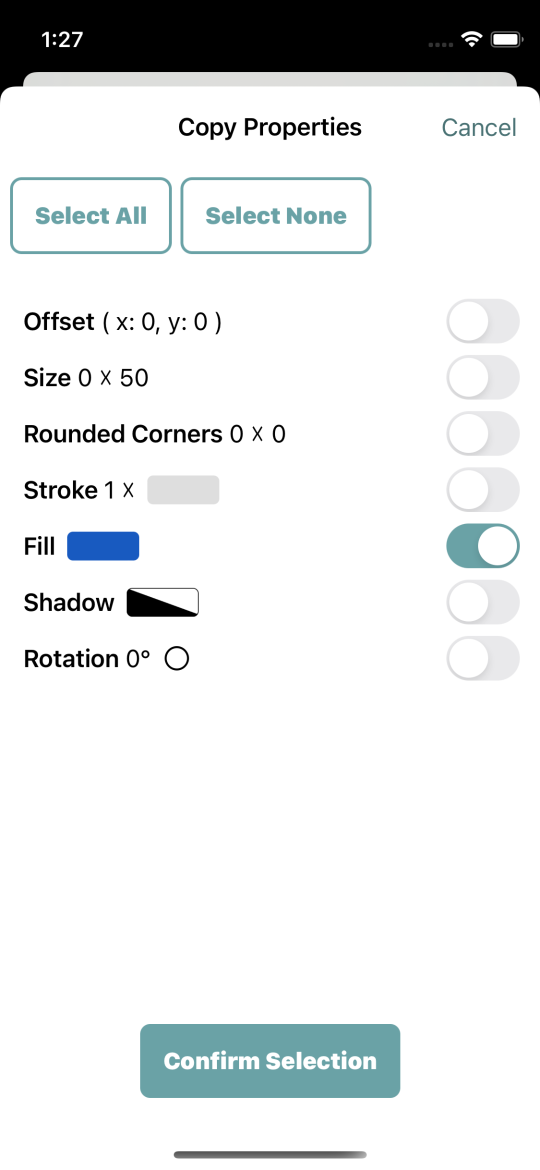540x1170 pixels.
Task: Click the Rotation circle indicator icon
Action: (177, 659)
